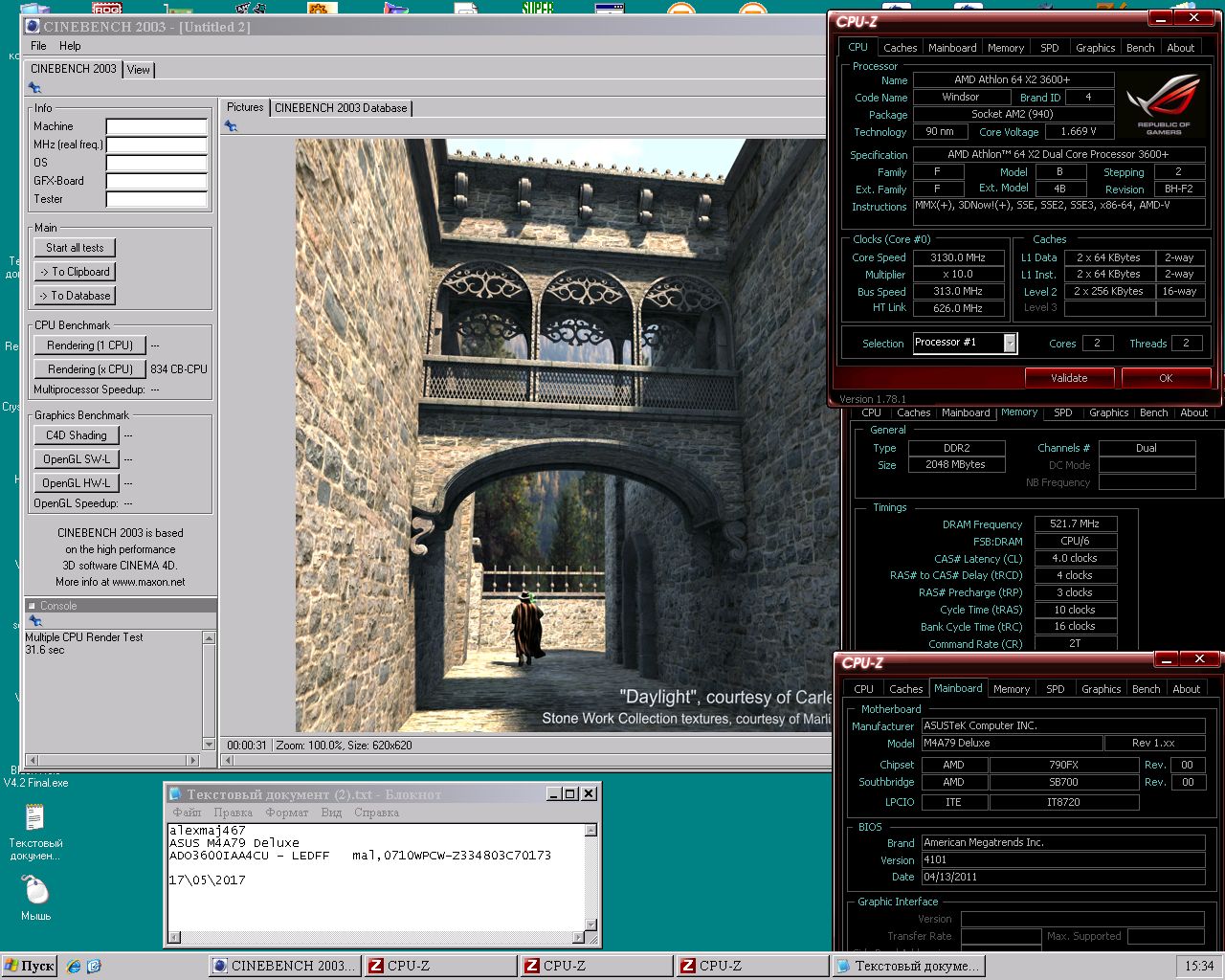This screenshot has height=980, width=1225.
Task: Open Memory tab in top CPU-Z window
Action: coord(1006,48)
